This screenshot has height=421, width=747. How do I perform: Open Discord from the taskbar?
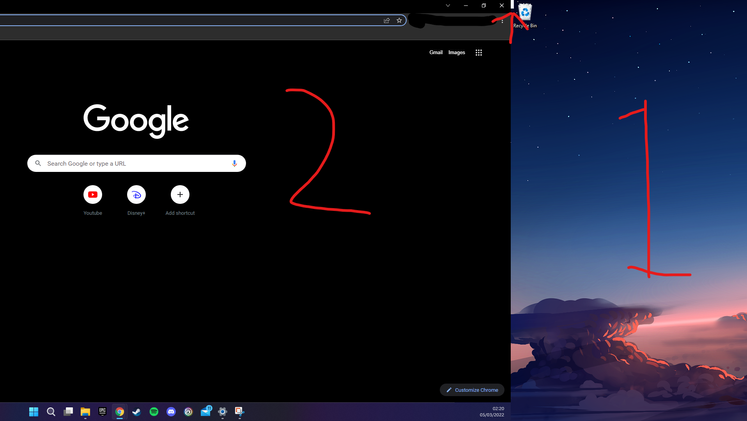(171, 411)
